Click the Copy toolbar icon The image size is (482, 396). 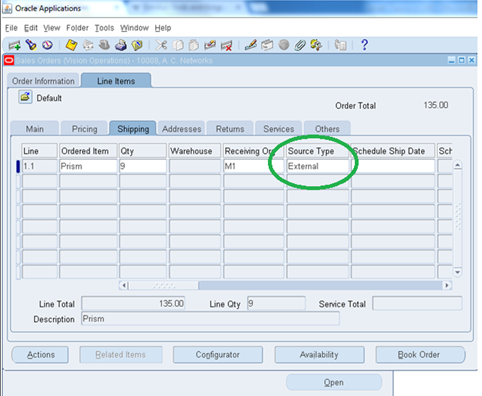178,45
